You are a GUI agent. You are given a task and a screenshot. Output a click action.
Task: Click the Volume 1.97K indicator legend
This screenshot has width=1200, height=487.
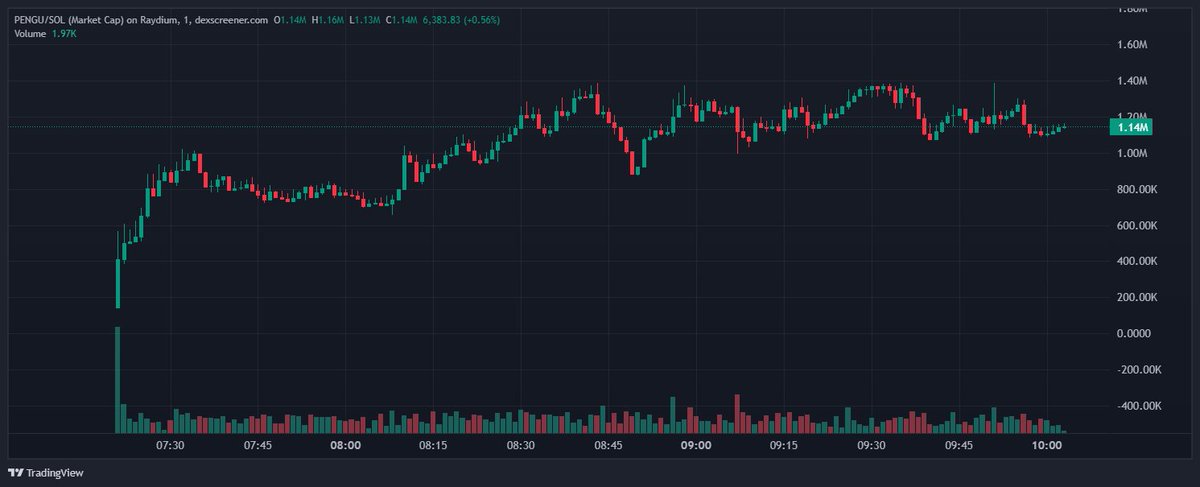(x=45, y=34)
